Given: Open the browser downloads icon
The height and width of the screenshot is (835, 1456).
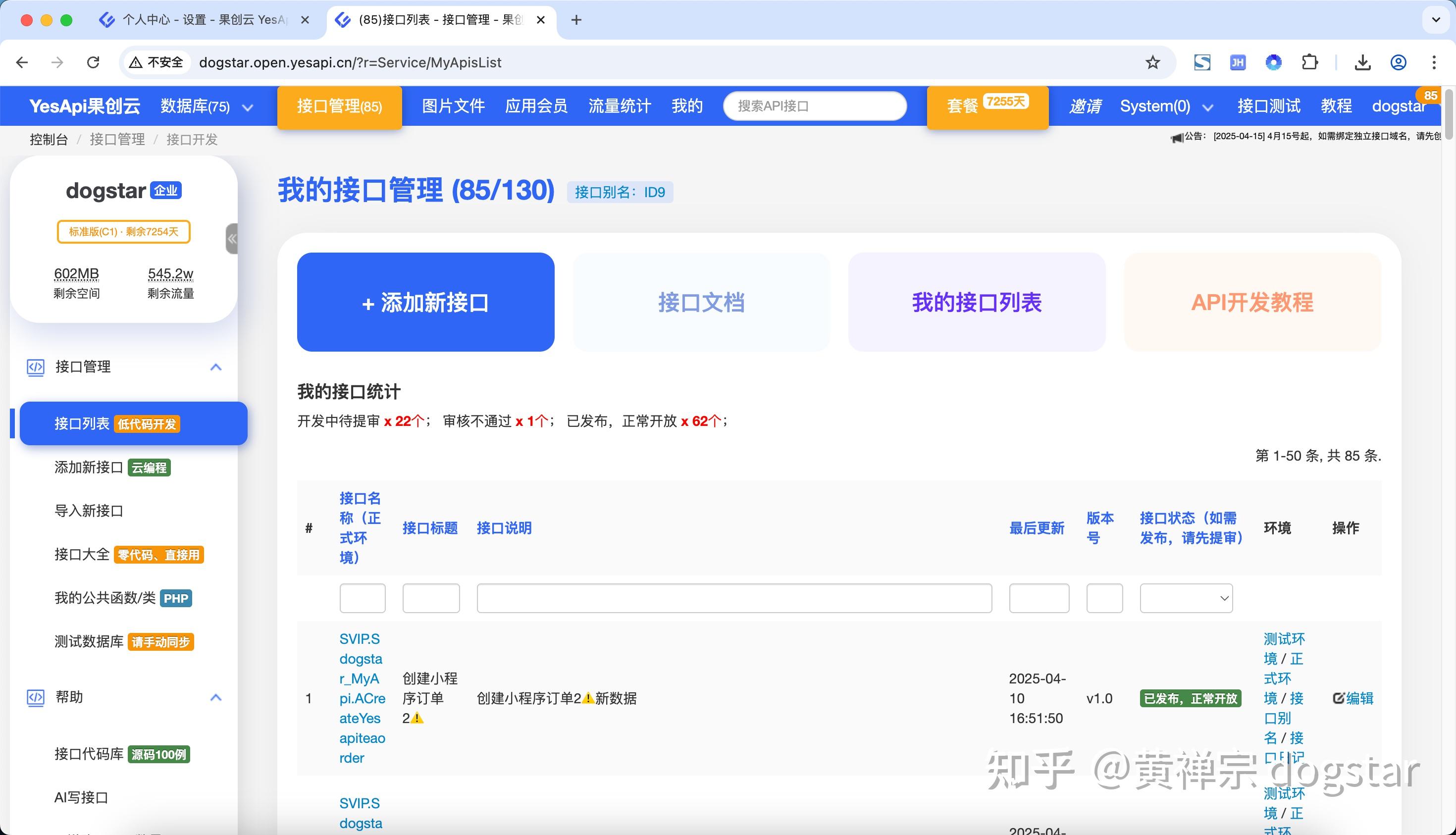Looking at the screenshot, I should pos(1363,62).
